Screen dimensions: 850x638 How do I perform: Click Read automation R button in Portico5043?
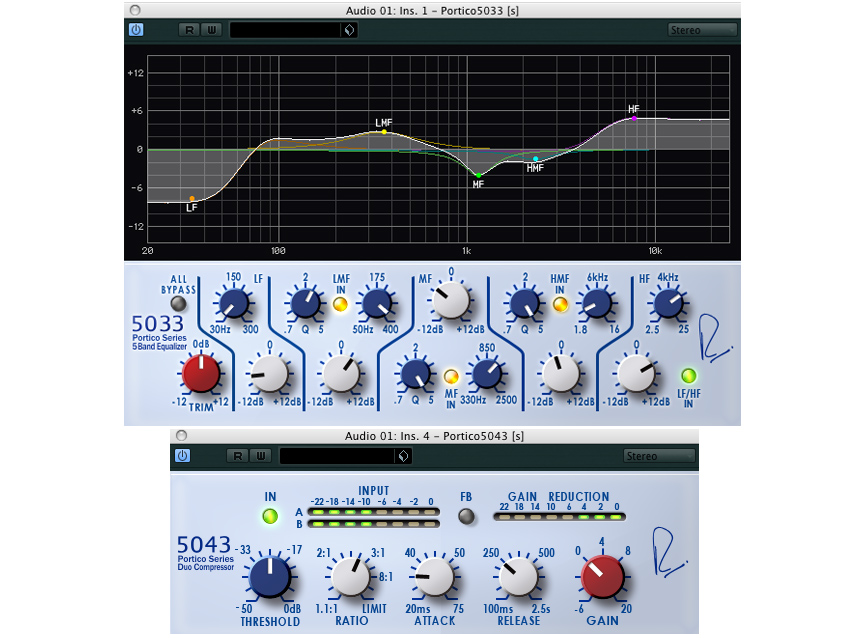coord(237,456)
